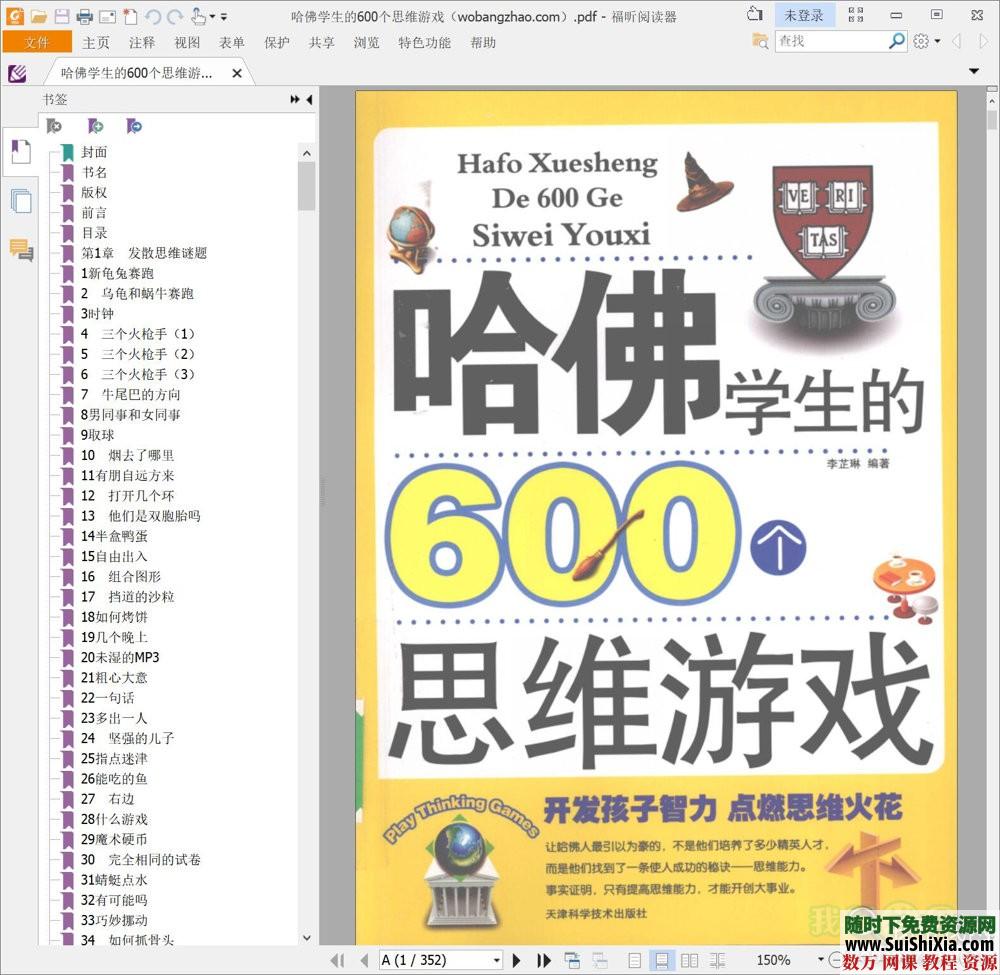Open the document tab list dropdown arrow

click(974, 71)
